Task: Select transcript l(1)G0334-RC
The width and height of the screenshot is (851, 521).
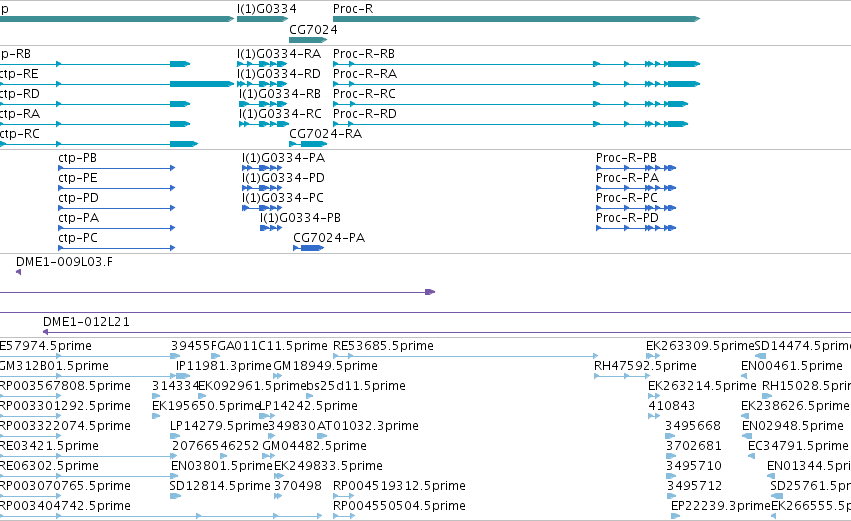Action: [x=280, y=114]
